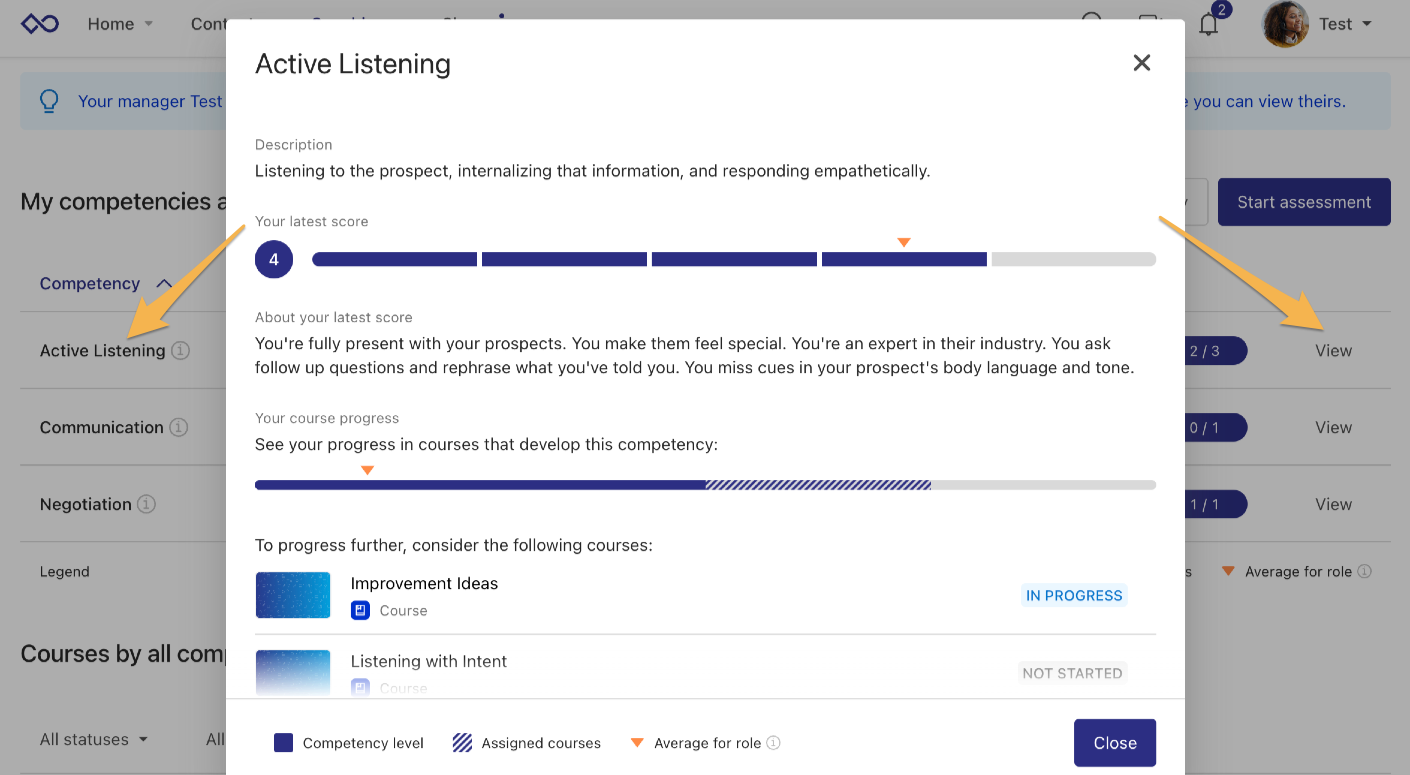Click the infinity logo icon

40,24
